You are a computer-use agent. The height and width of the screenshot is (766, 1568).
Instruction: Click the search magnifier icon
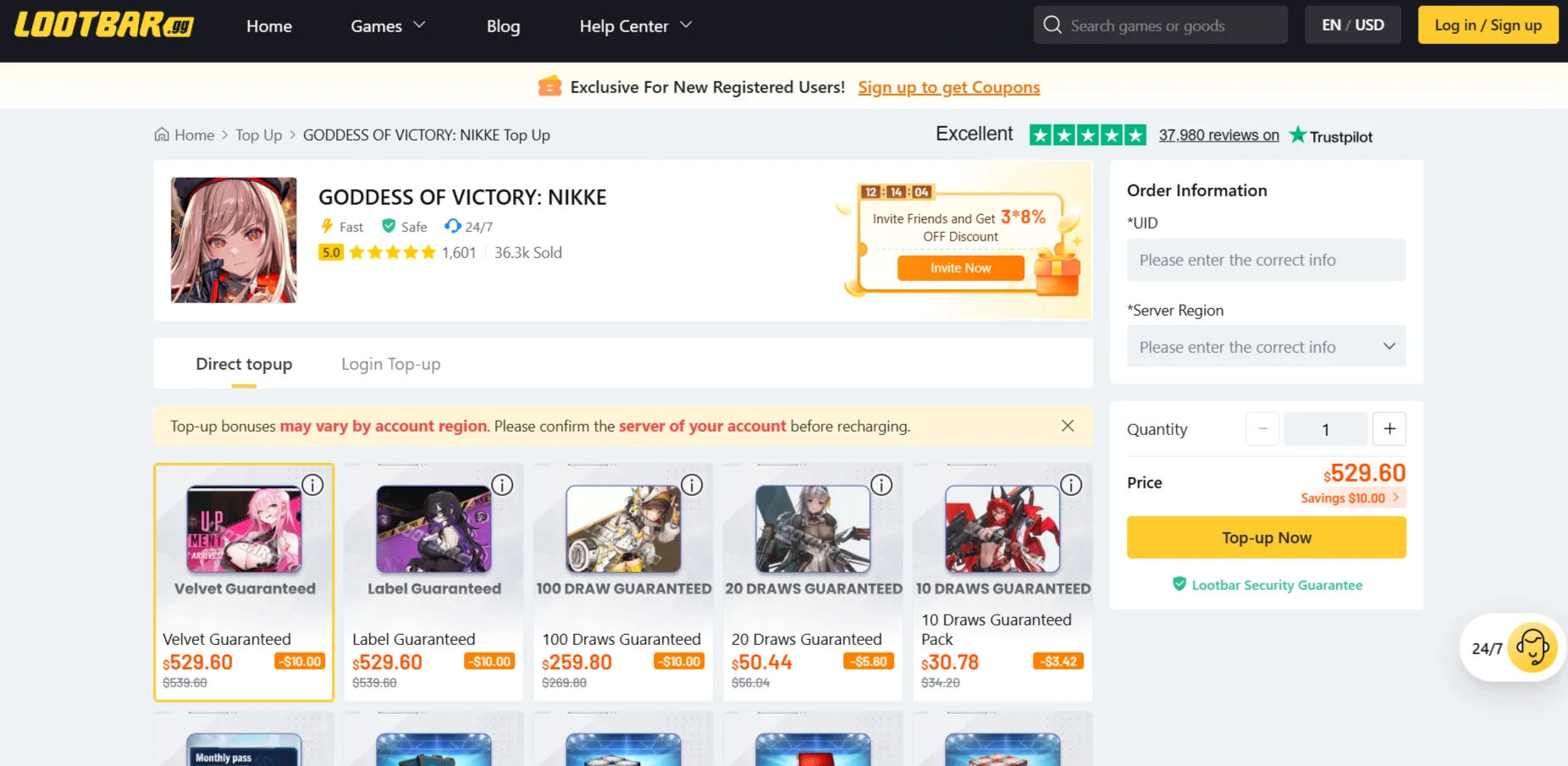1052,25
